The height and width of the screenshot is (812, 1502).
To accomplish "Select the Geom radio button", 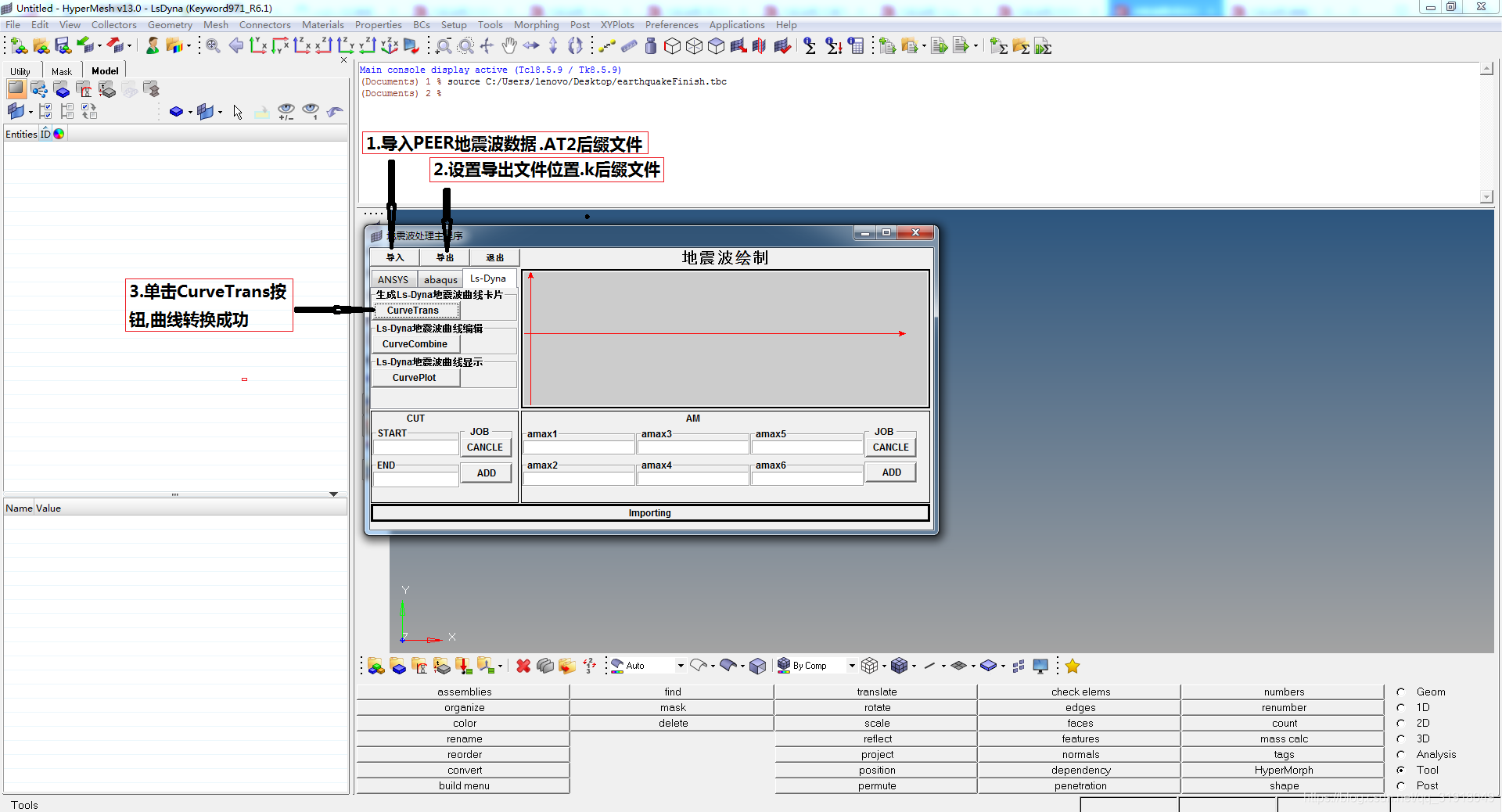I will [x=1401, y=692].
